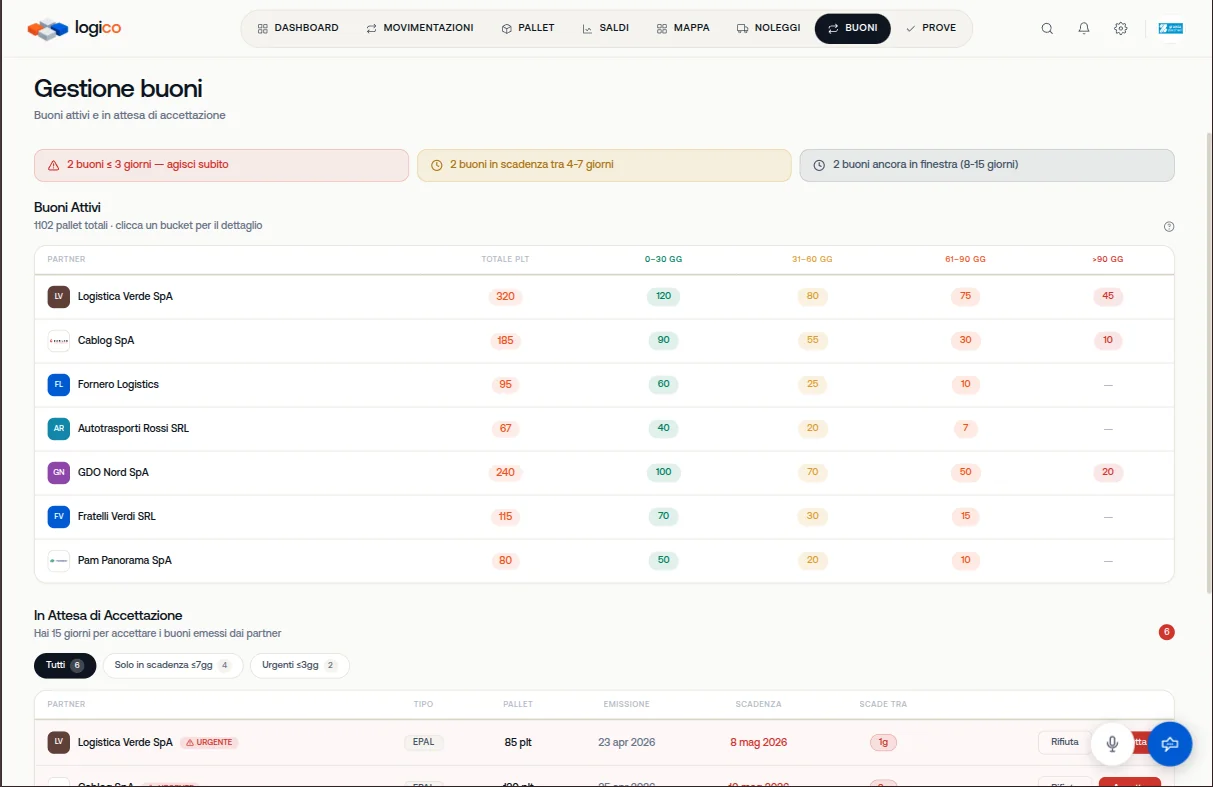This screenshot has width=1213, height=787.
Task: Open the Fornero Logistics partner row
Action: coord(604,385)
